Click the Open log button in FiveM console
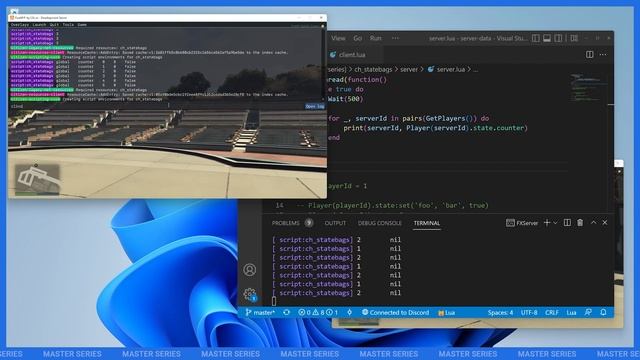The width and height of the screenshot is (640, 360). (315, 106)
